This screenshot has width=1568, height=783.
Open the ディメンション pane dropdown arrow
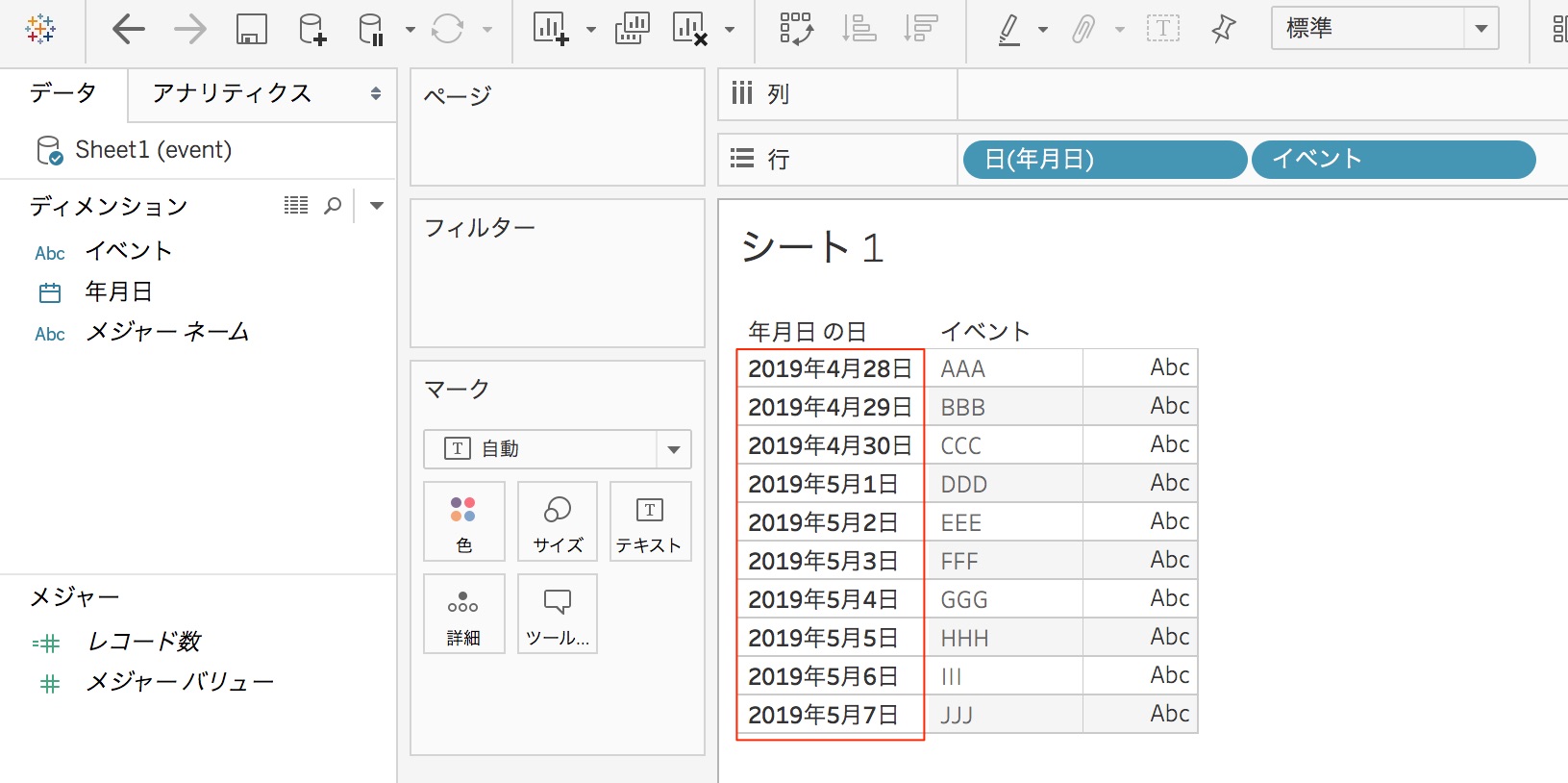pyautogui.click(x=377, y=206)
